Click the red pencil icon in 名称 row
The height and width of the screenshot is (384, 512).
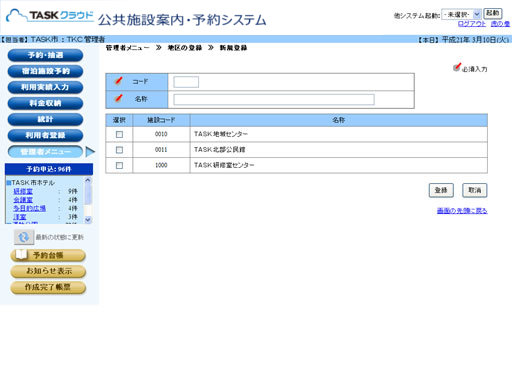[118, 98]
